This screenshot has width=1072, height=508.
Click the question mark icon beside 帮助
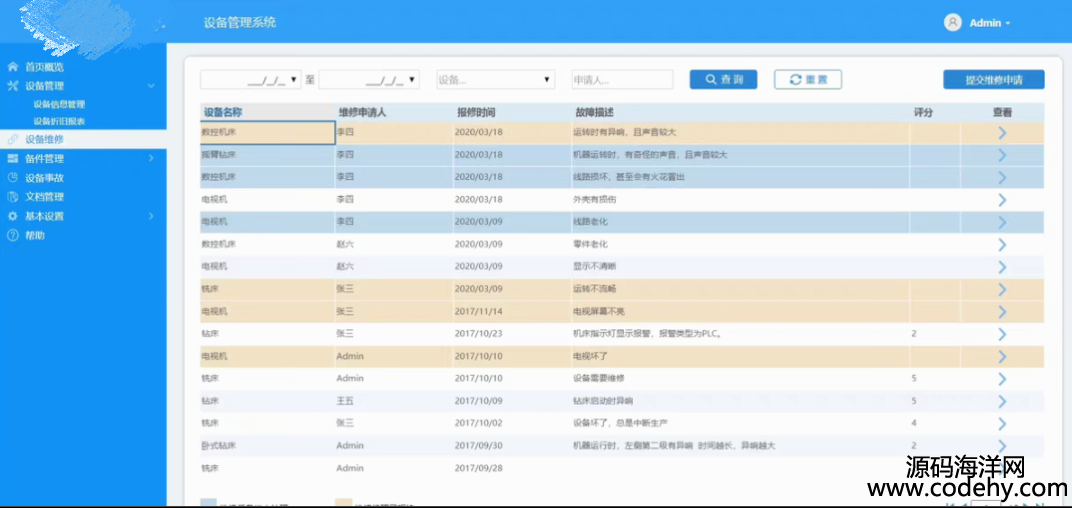coord(12,235)
